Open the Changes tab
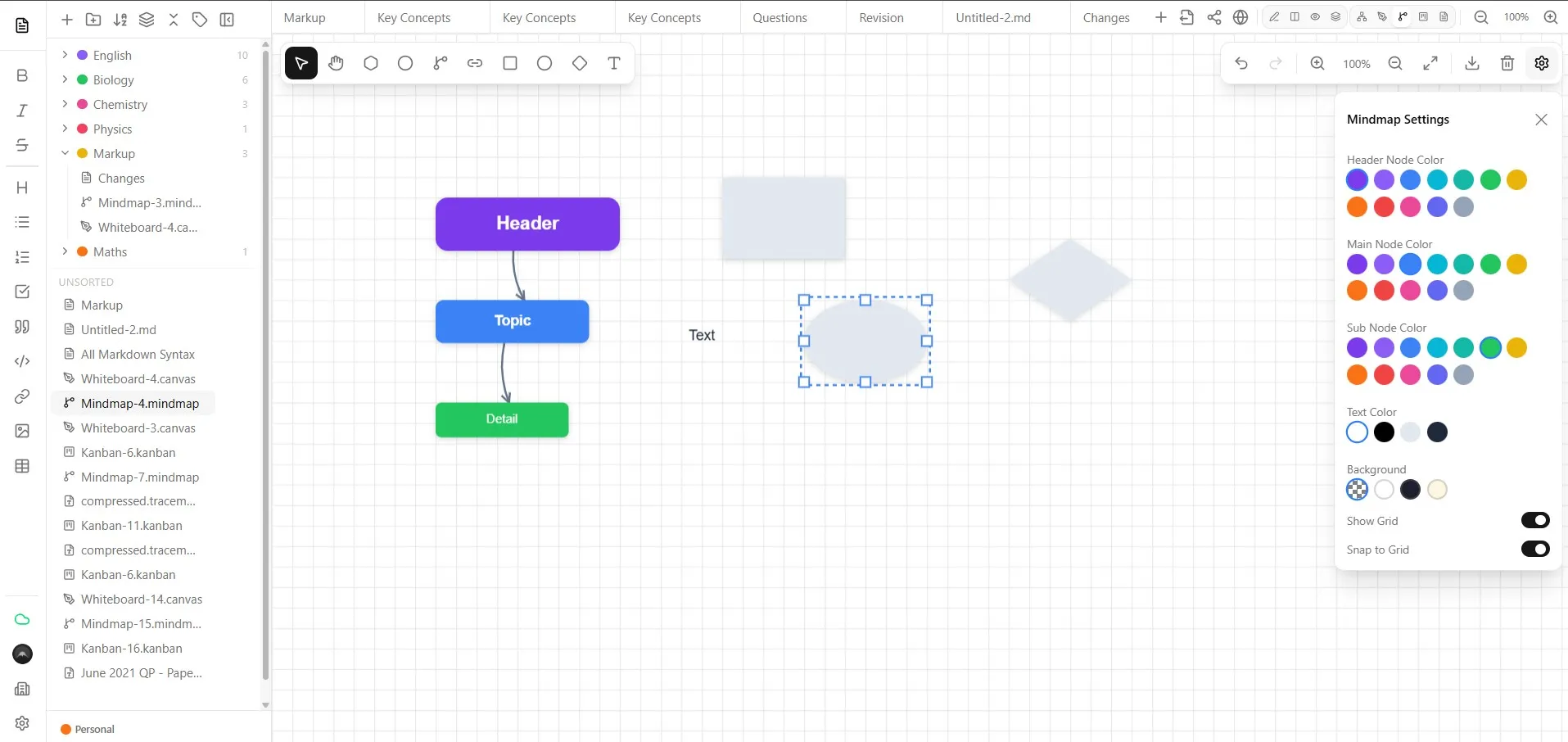The image size is (1568, 742). click(x=1106, y=17)
